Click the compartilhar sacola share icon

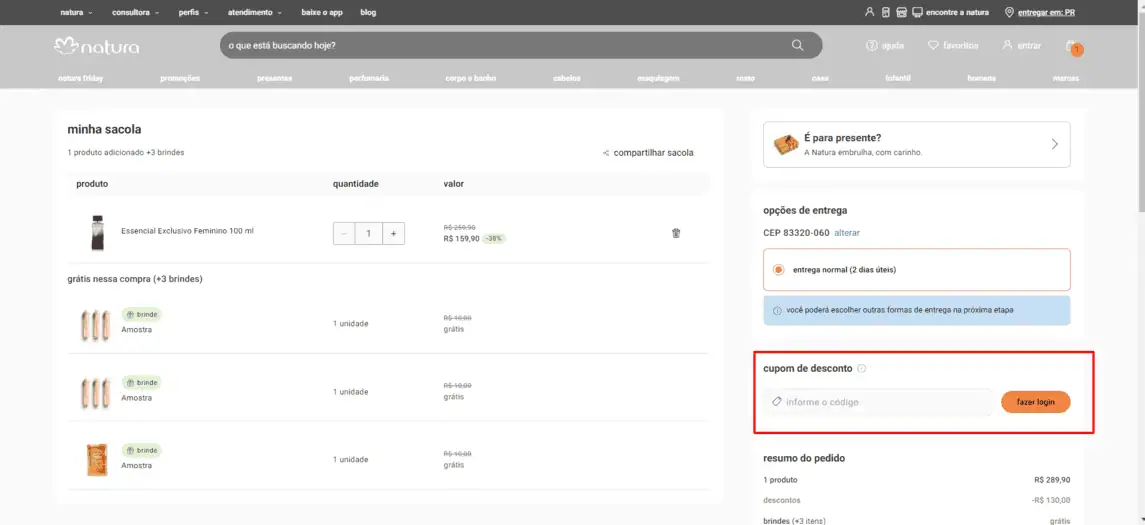(606, 153)
